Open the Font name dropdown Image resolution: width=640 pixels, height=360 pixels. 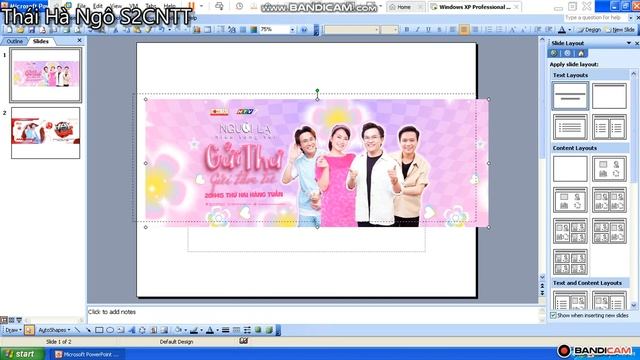pos(377,30)
